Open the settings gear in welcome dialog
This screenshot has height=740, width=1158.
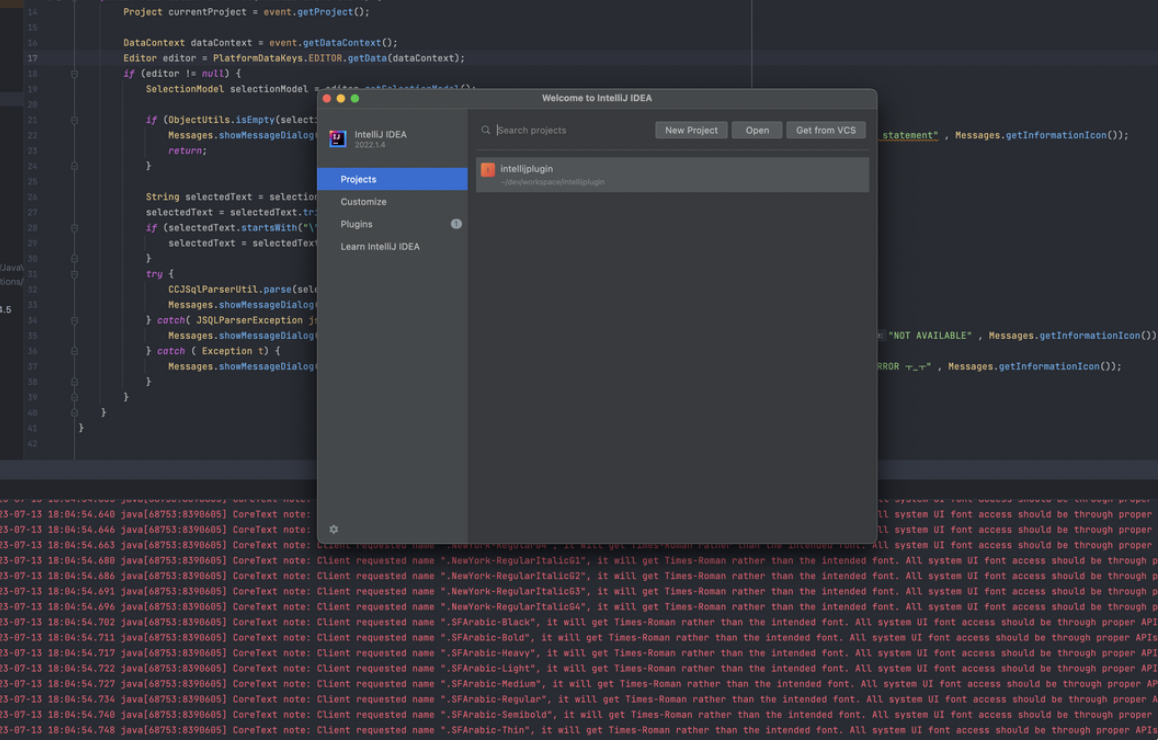pos(334,529)
